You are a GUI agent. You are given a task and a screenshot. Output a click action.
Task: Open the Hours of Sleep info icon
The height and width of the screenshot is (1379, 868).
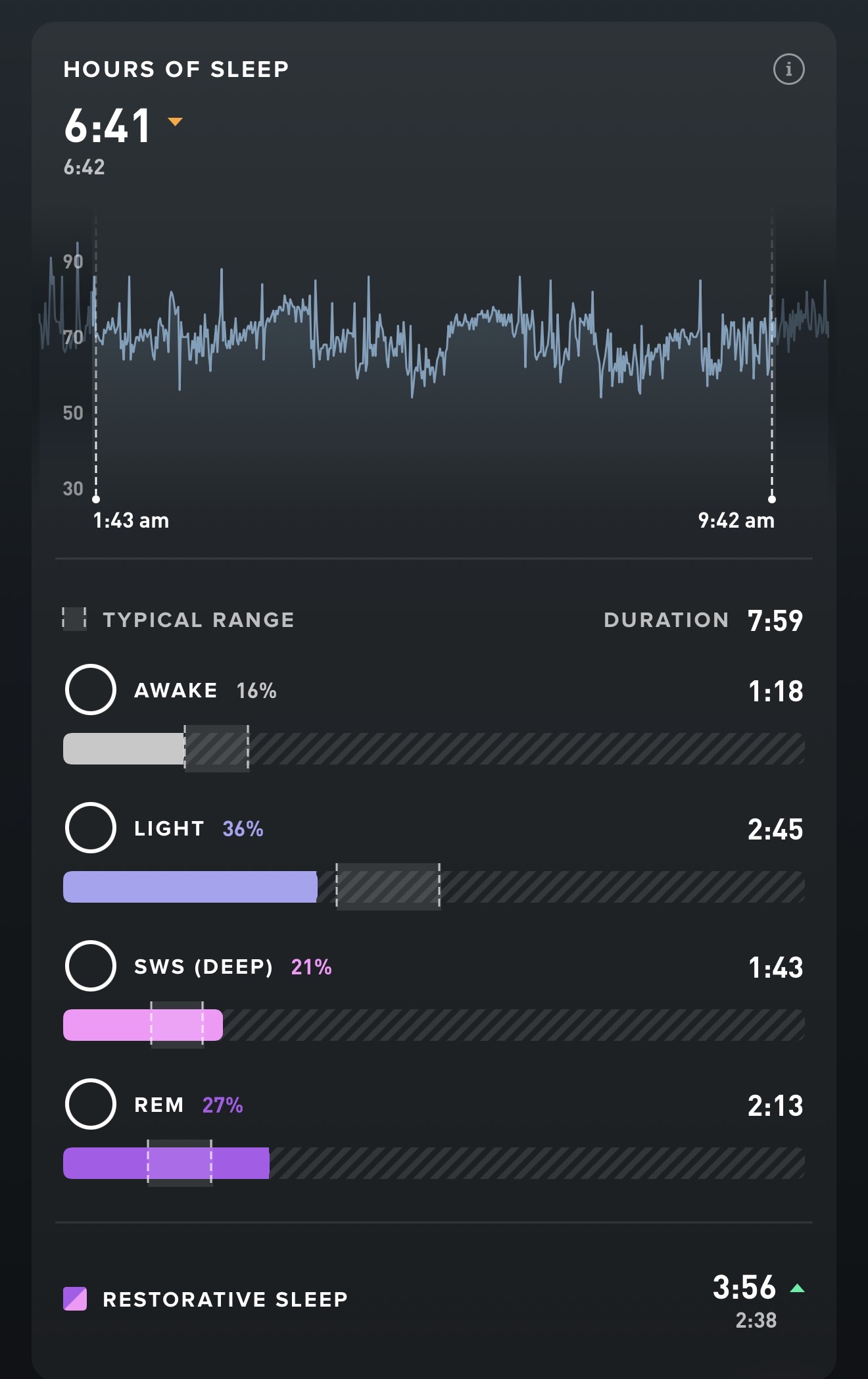(x=788, y=69)
